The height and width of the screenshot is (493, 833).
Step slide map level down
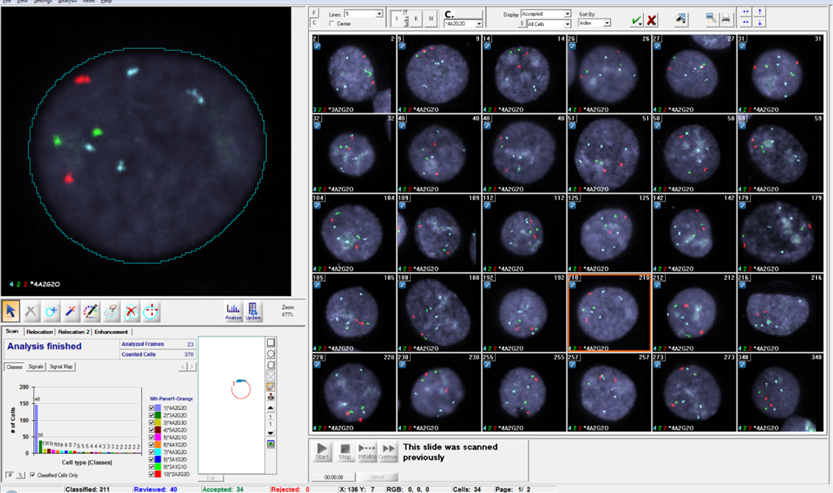tap(271, 433)
